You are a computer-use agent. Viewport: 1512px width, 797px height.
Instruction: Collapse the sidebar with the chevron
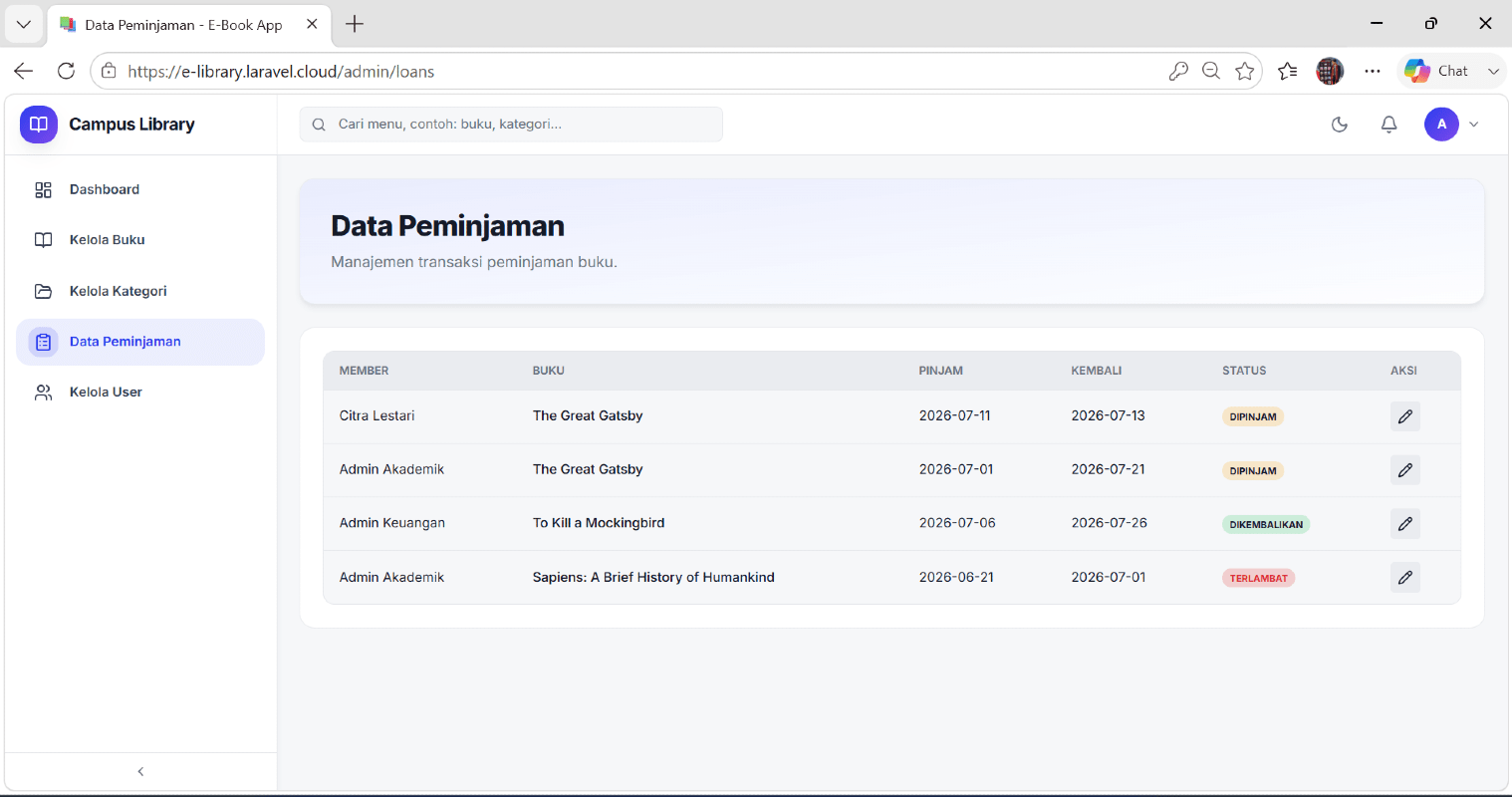click(140, 771)
